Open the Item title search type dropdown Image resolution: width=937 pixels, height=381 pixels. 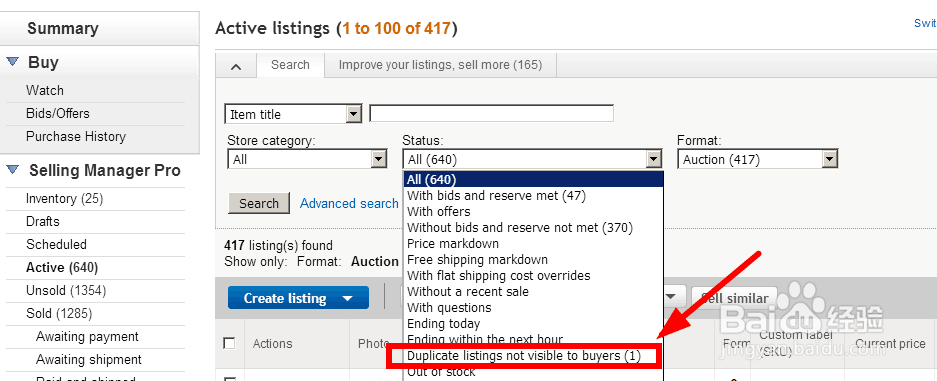354,113
